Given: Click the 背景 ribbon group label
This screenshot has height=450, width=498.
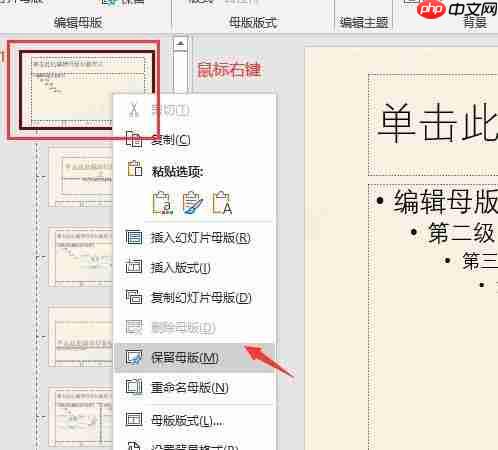Looking at the screenshot, I should pos(475,23).
